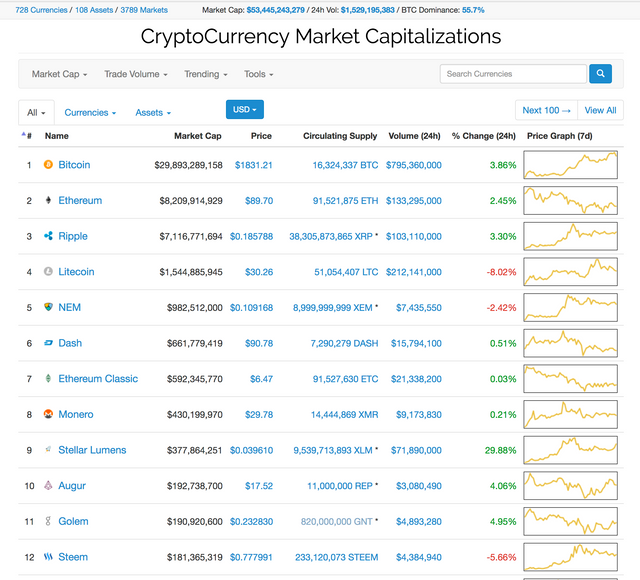Screen dimensions: 640x580
Task: Click the Litecoin logo icon
Action: coord(48,271)
